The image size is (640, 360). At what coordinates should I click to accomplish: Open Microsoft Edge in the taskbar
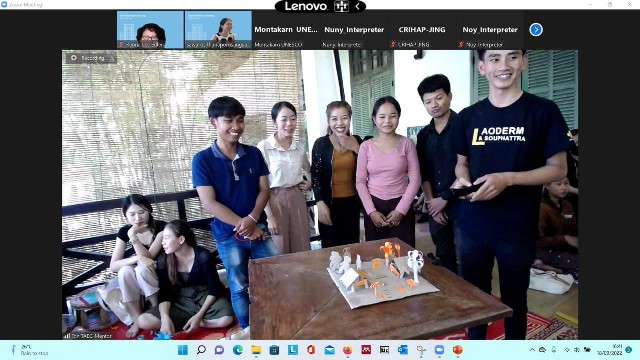(238, 350)
